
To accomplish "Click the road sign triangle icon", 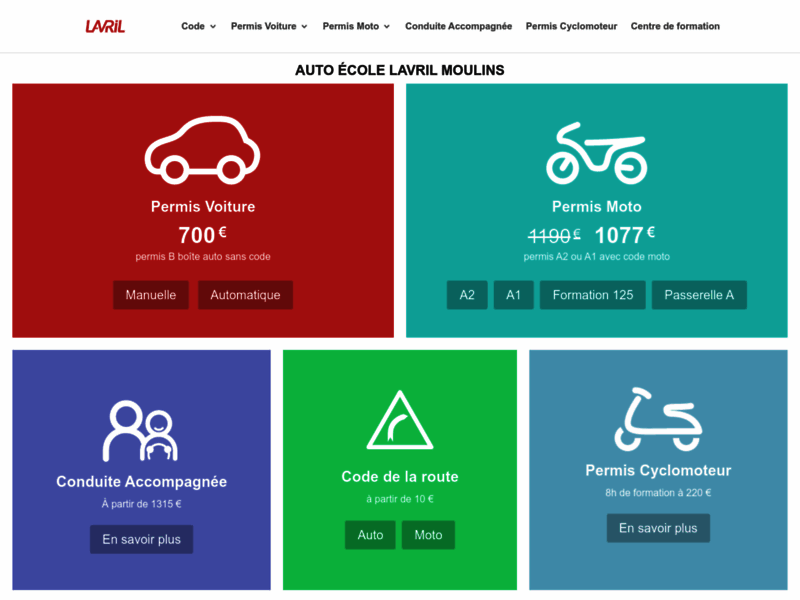I will coord(399,423).
